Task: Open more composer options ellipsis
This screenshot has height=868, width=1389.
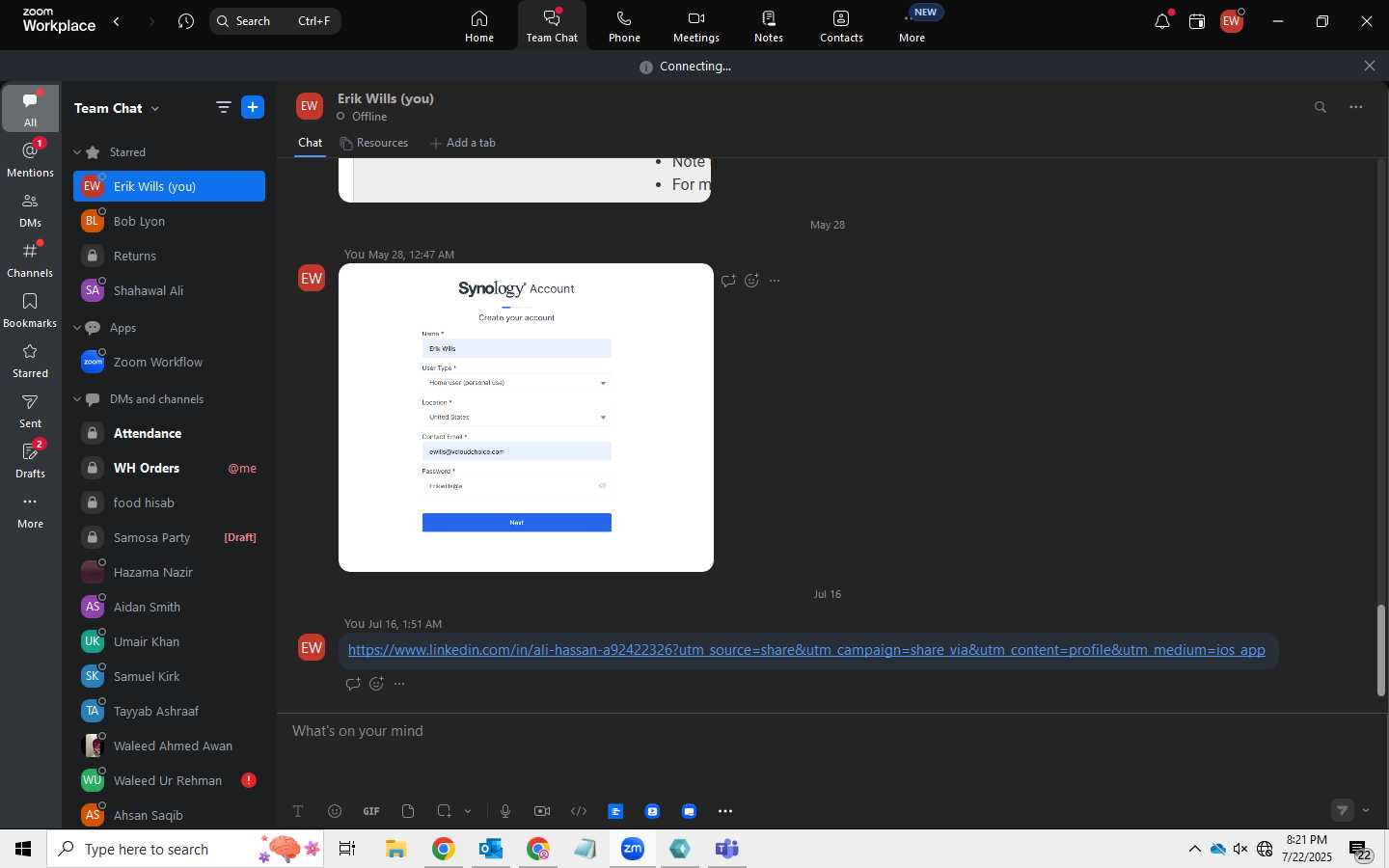Action: coord(725,811)
